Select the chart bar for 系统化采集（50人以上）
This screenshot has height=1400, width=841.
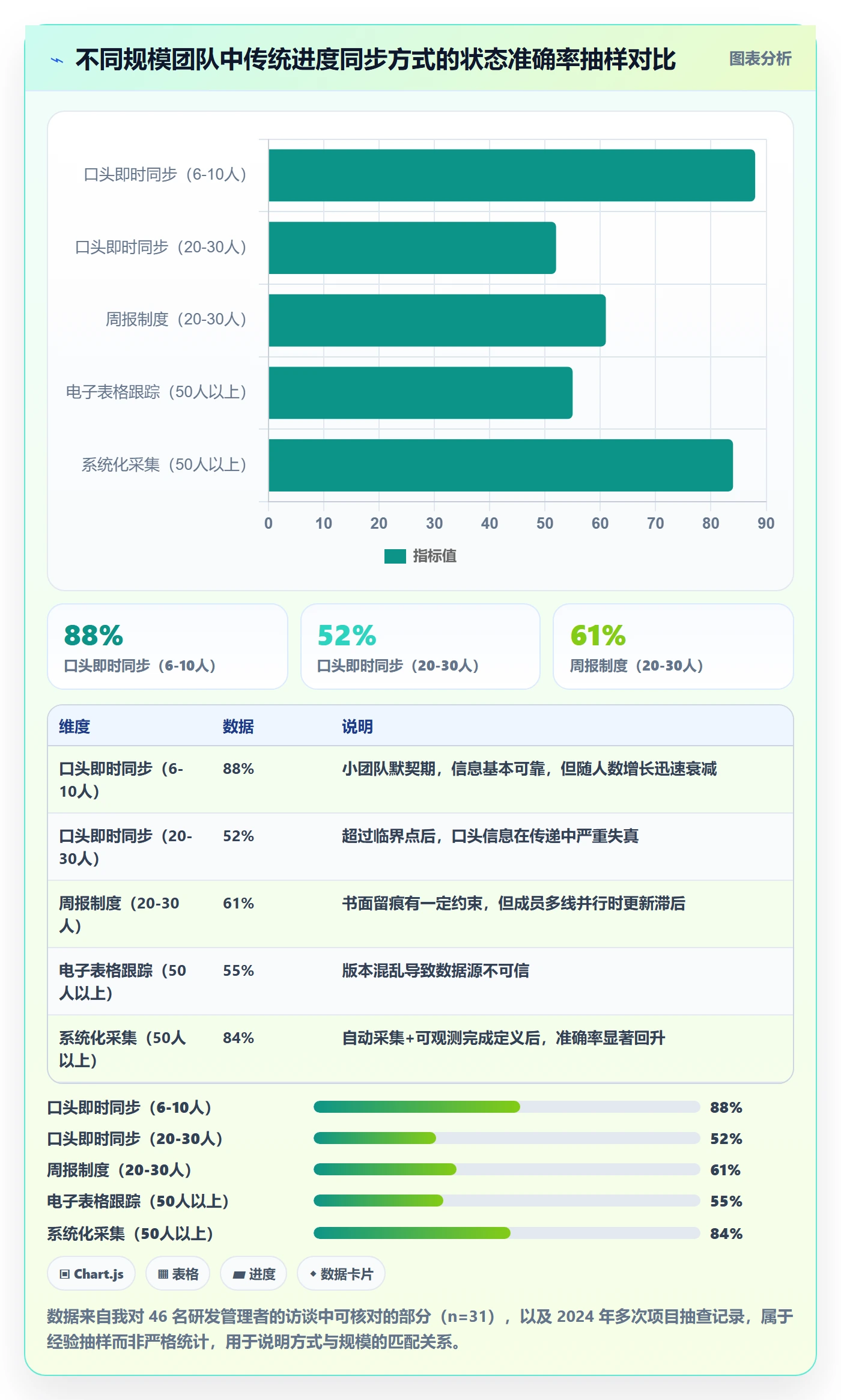coord(501,465)
